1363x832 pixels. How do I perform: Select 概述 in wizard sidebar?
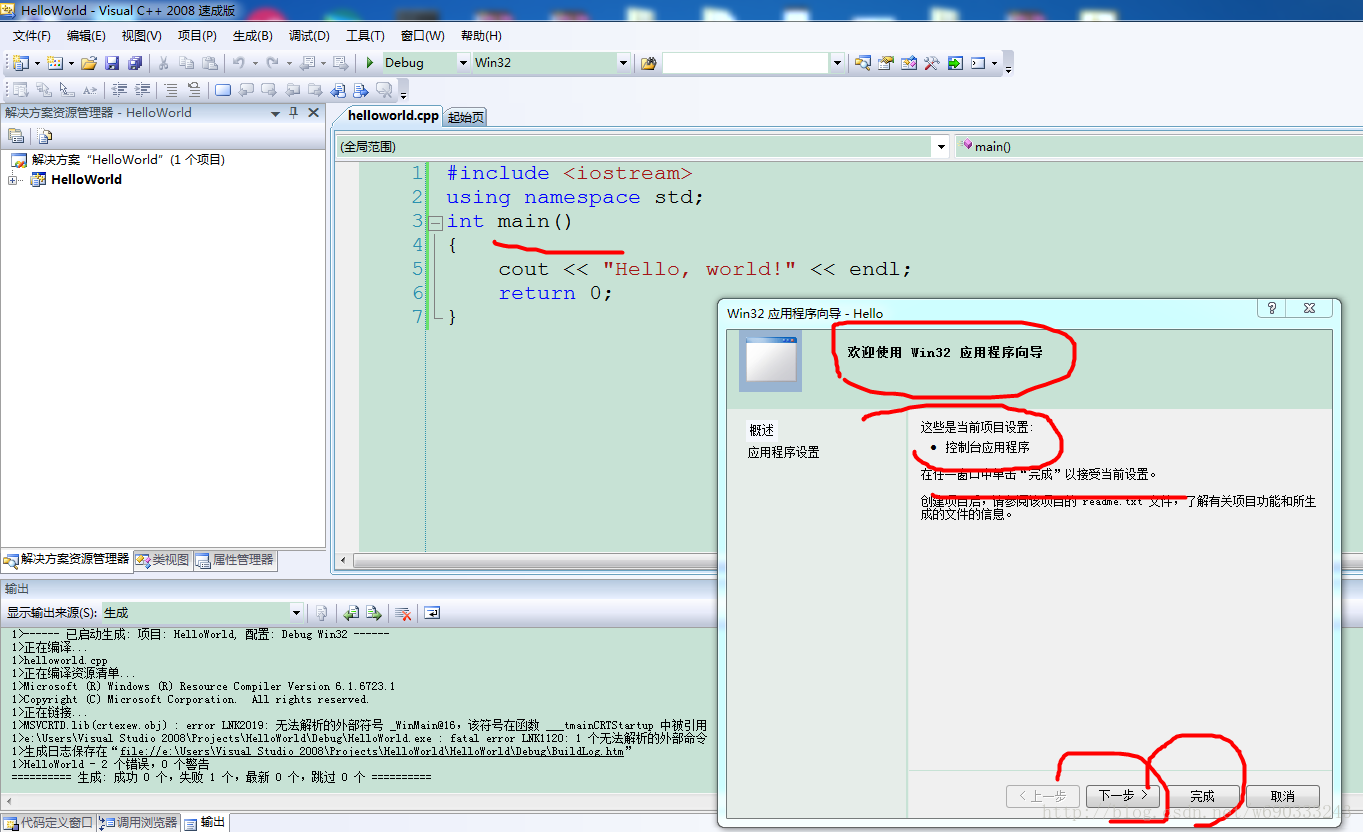(761, 430)
